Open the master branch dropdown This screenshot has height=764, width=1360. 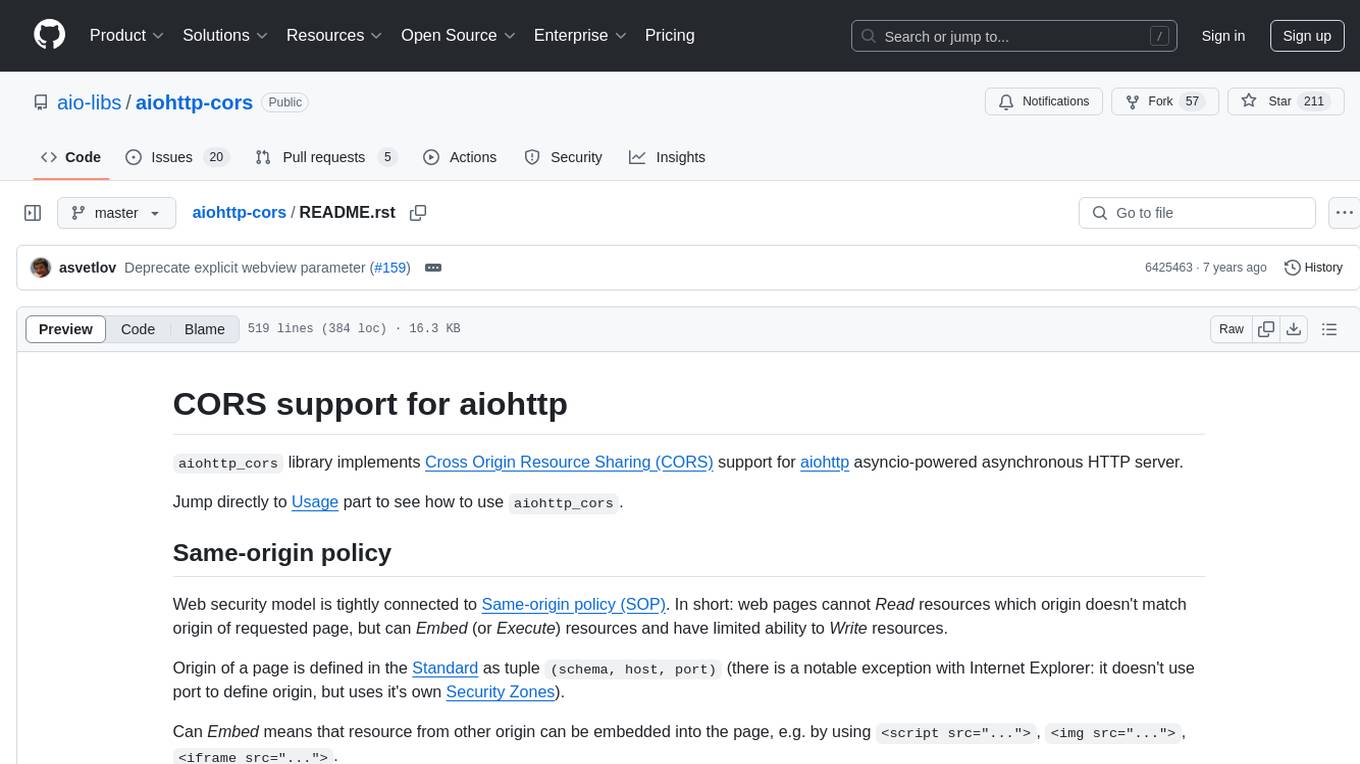tap(116, 213)
